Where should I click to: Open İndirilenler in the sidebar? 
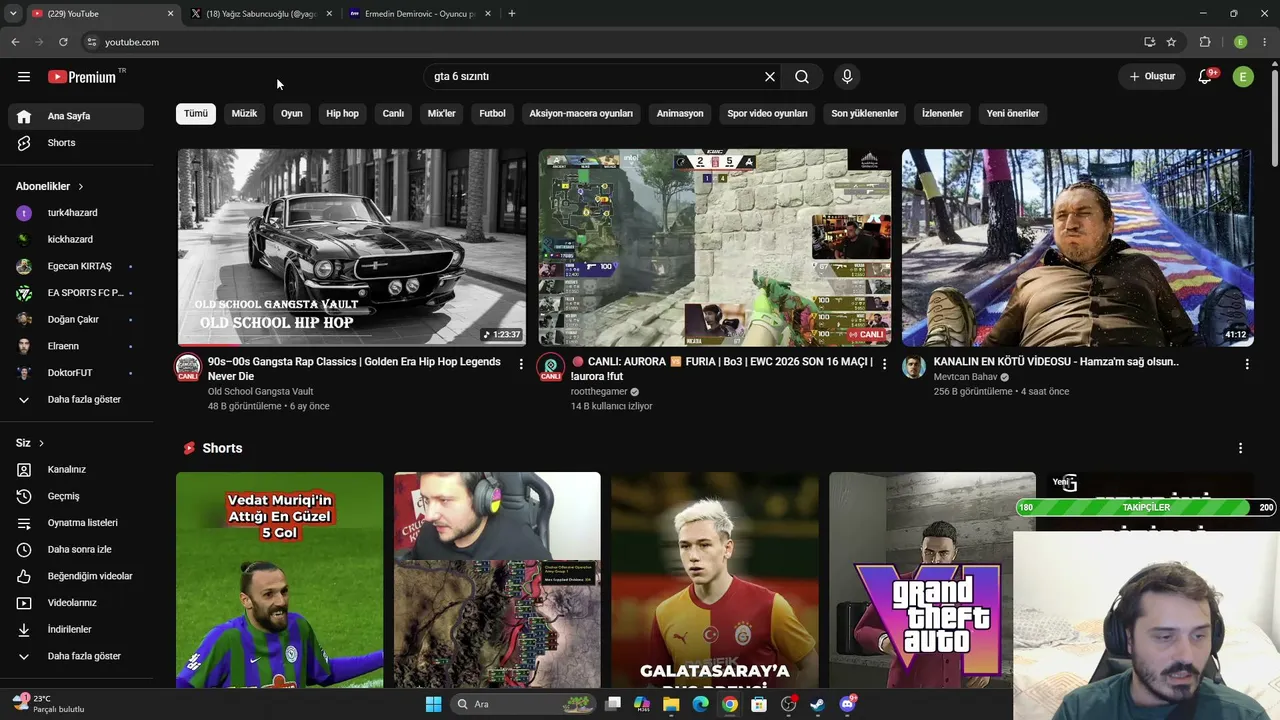tap(76, 629)
